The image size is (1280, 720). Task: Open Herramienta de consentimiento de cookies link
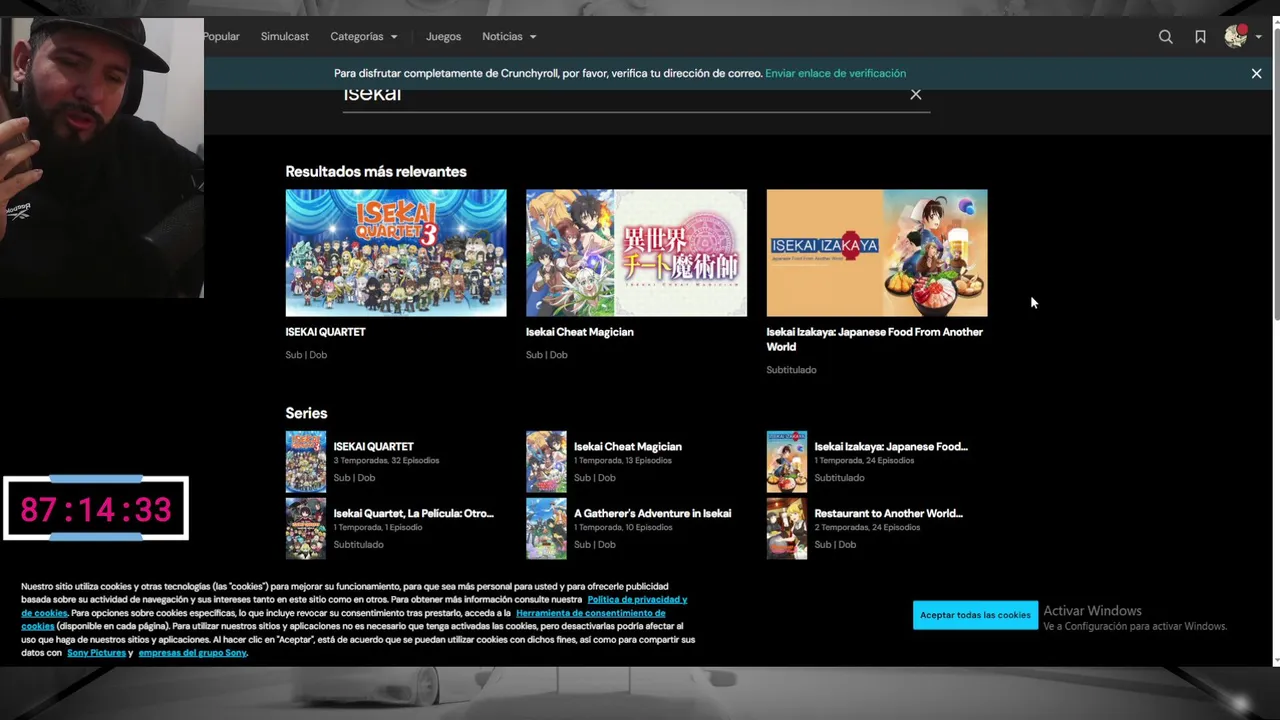[x=590, y=613]
